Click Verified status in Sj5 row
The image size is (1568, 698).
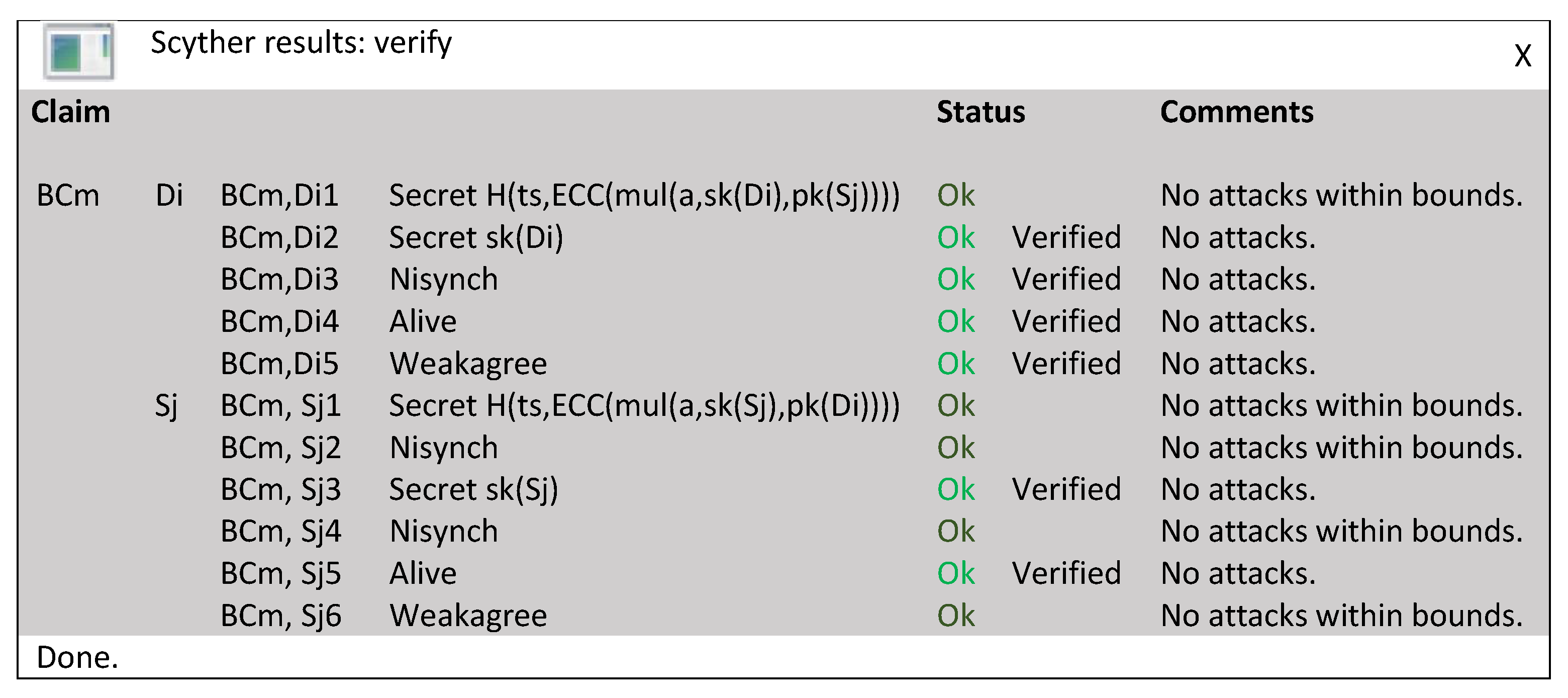pos(1066,573)
